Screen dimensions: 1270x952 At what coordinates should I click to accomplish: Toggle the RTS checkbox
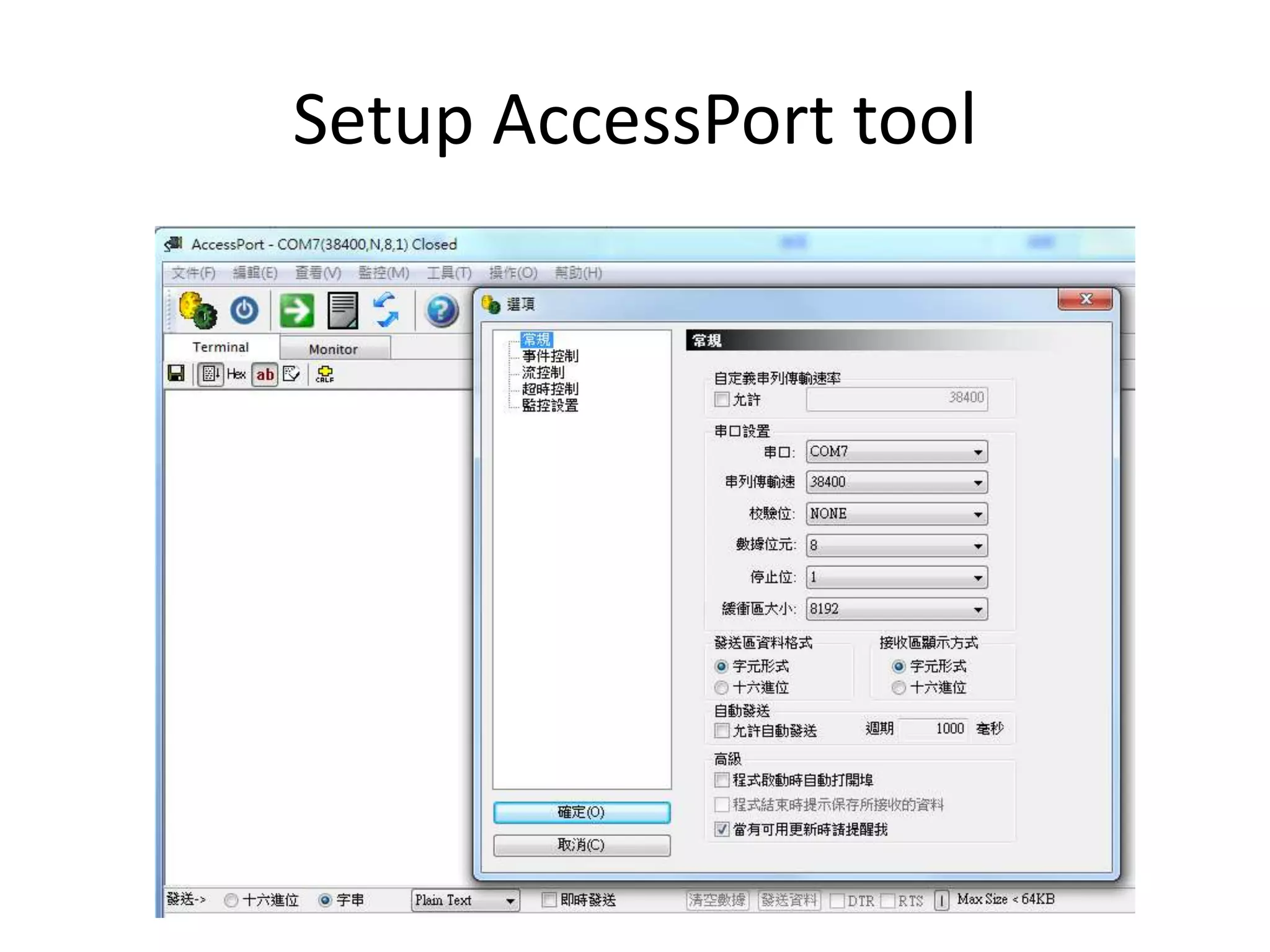click(x=888, y=901)
